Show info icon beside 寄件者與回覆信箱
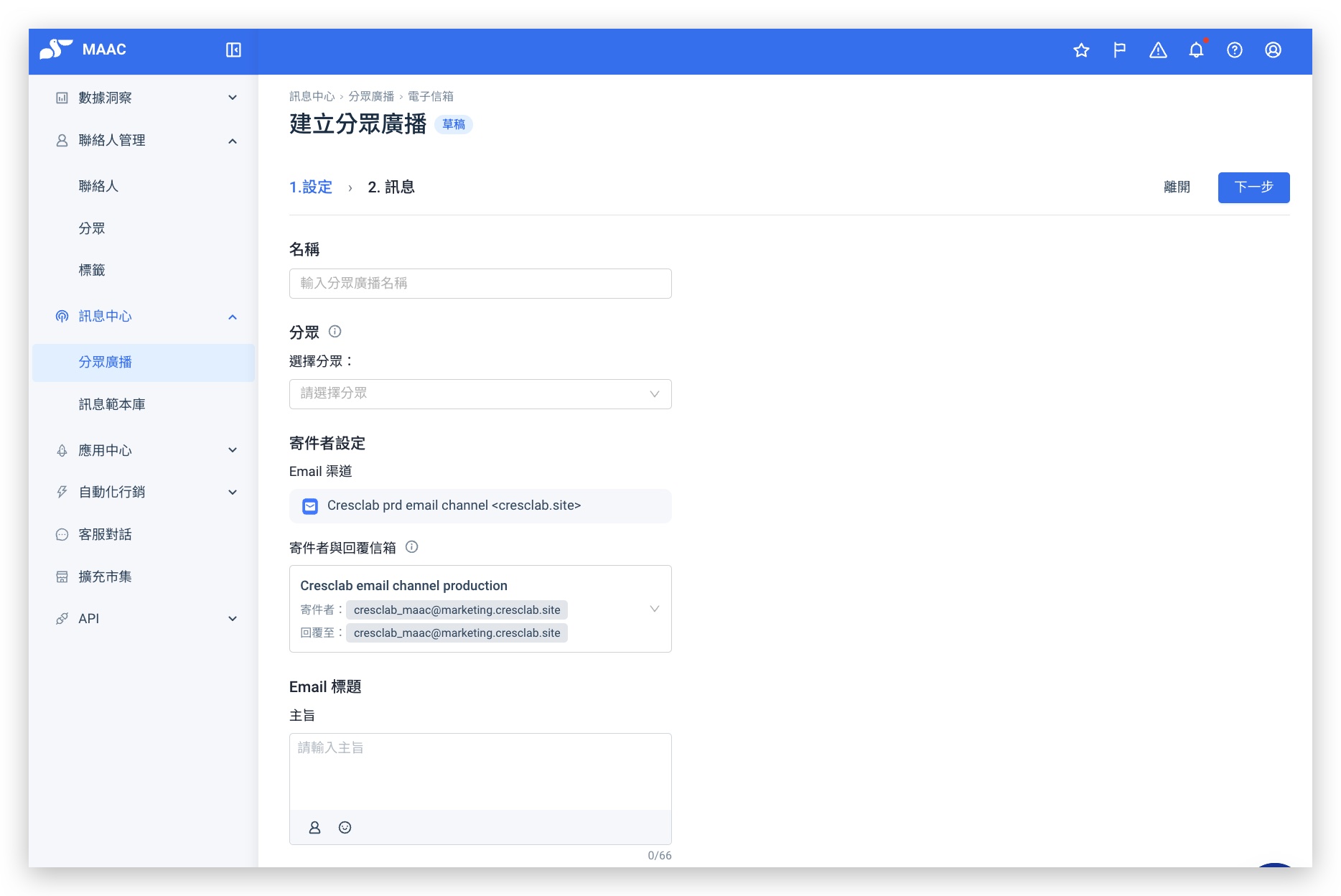Image resolution: width=1341 pixels, height=896 pixels. tap(411, 546)
